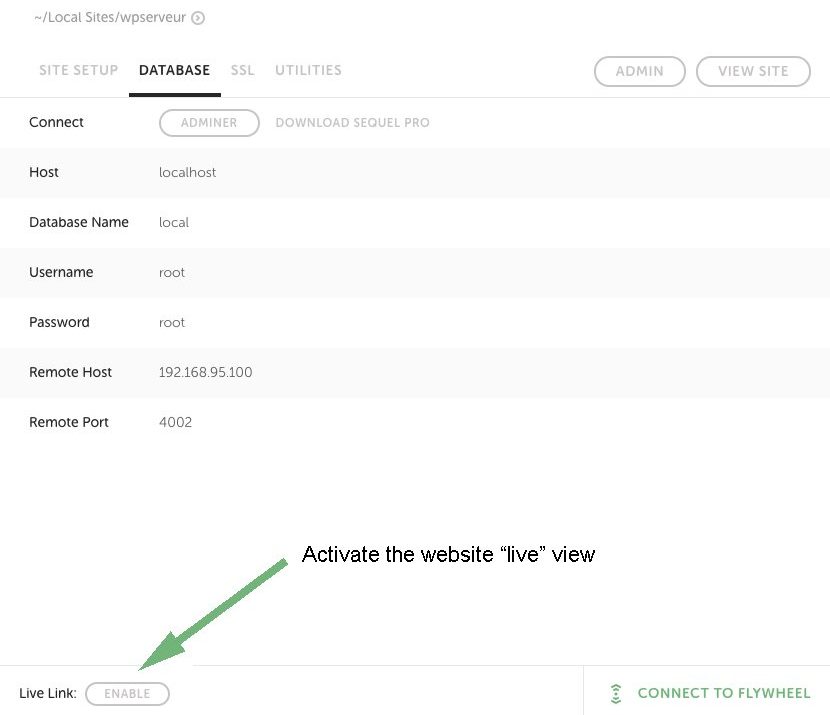
Task: Enable the Live Link
Action: [127, 694]
